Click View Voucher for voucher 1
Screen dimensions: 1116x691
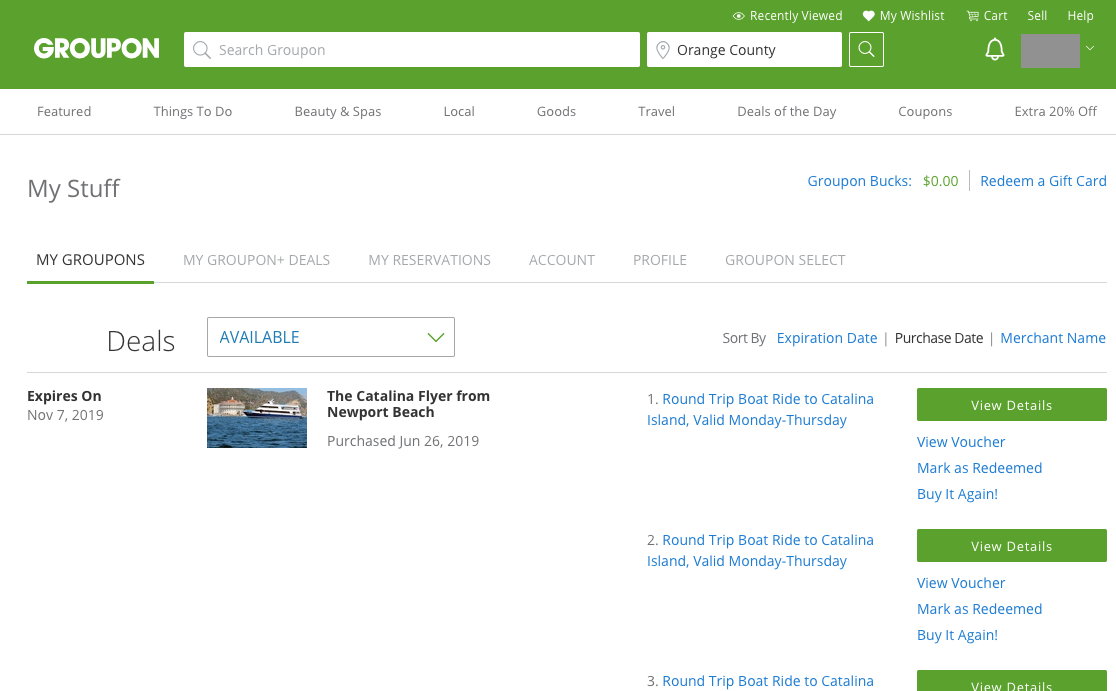(x=961, y=442)
